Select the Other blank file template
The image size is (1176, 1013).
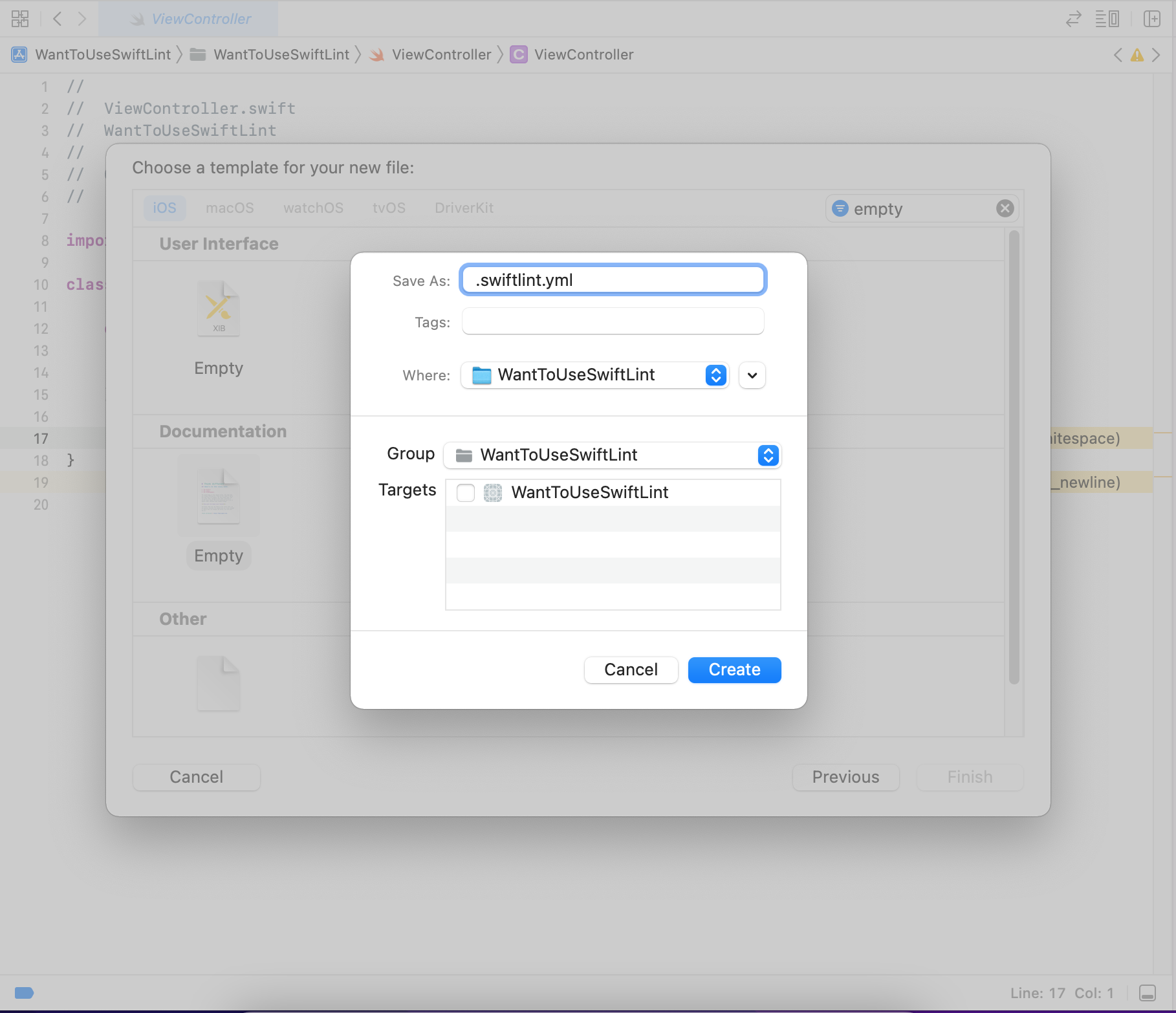tap(219, 683)
